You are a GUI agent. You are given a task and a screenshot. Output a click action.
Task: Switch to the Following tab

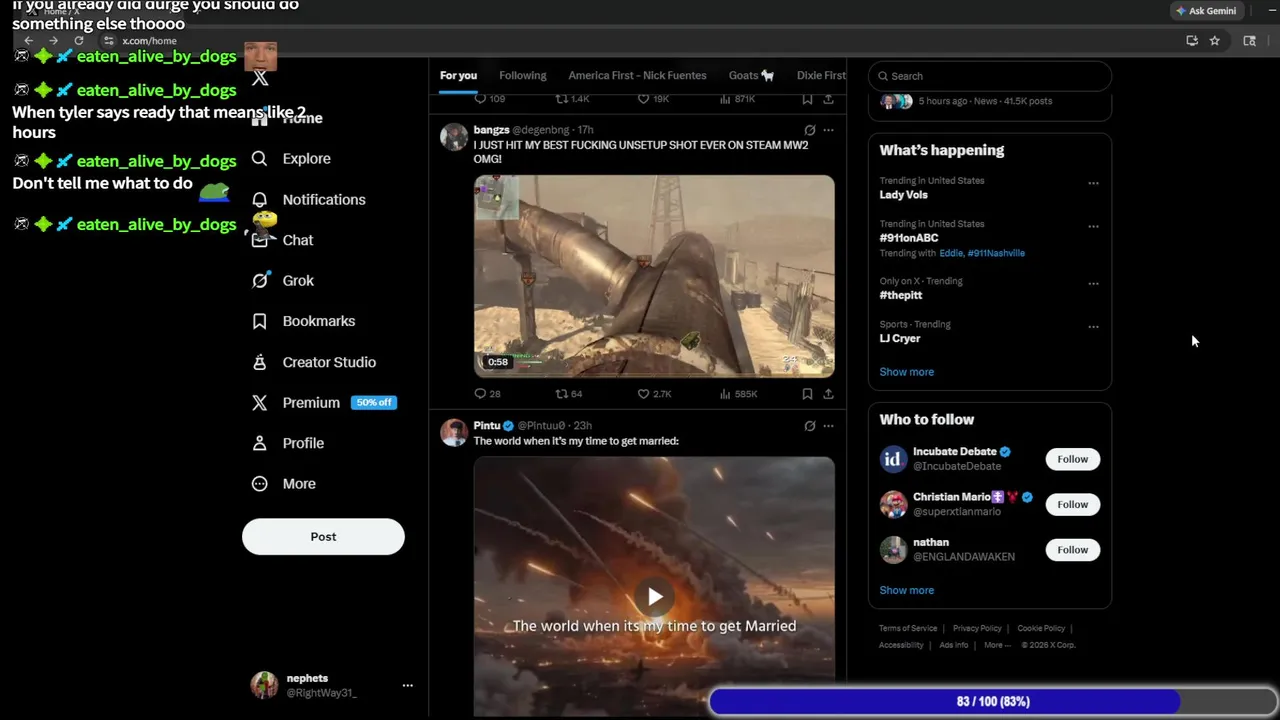(523, 75)
